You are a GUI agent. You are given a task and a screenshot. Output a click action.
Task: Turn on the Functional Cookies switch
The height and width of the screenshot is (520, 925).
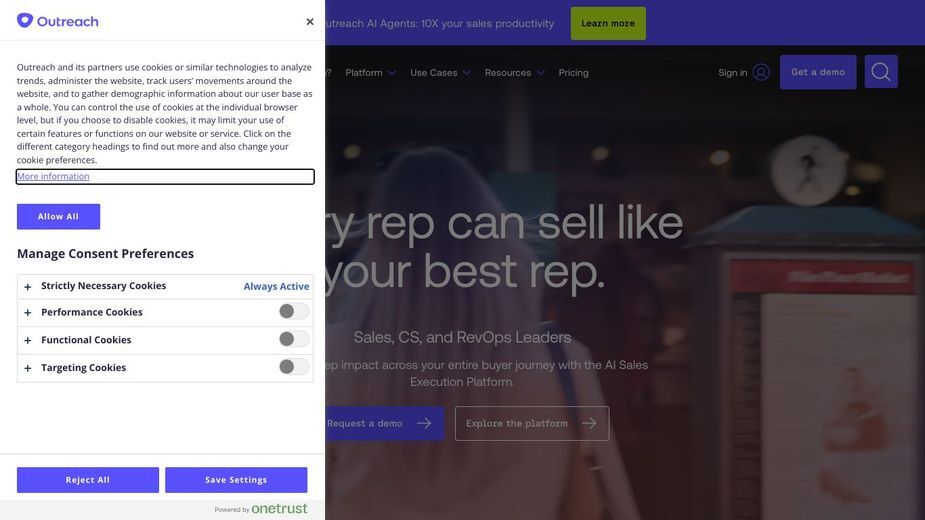tap(294, 339)
